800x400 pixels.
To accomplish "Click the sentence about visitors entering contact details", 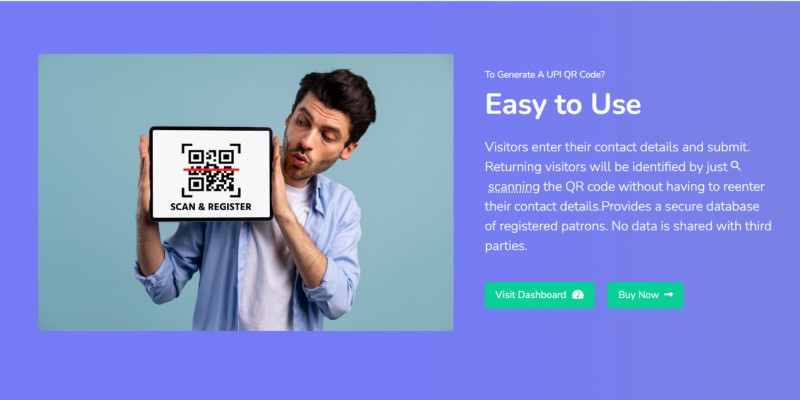I will coord(617,147).
